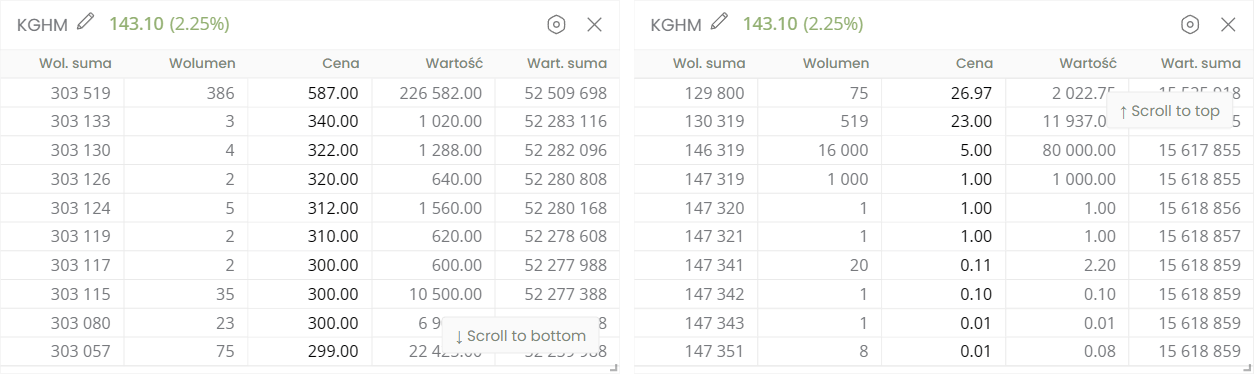Click resize grip at right panel corner

1247,368
